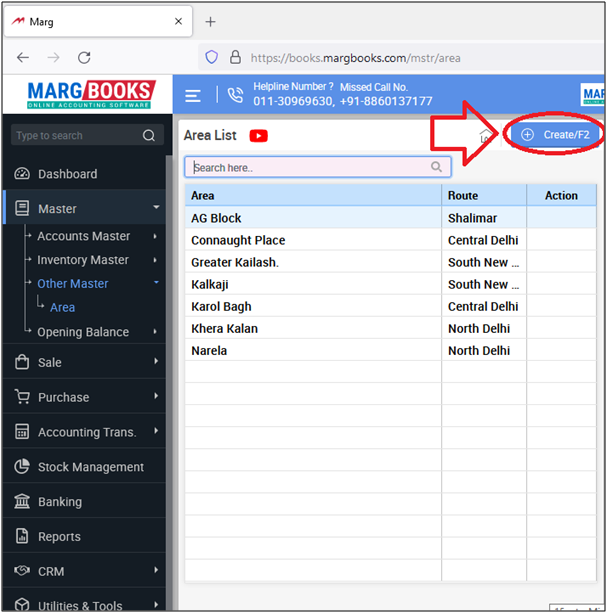Click the Utilities & Tools box icon
Viewport: 608px width, 613px height.
22,604
